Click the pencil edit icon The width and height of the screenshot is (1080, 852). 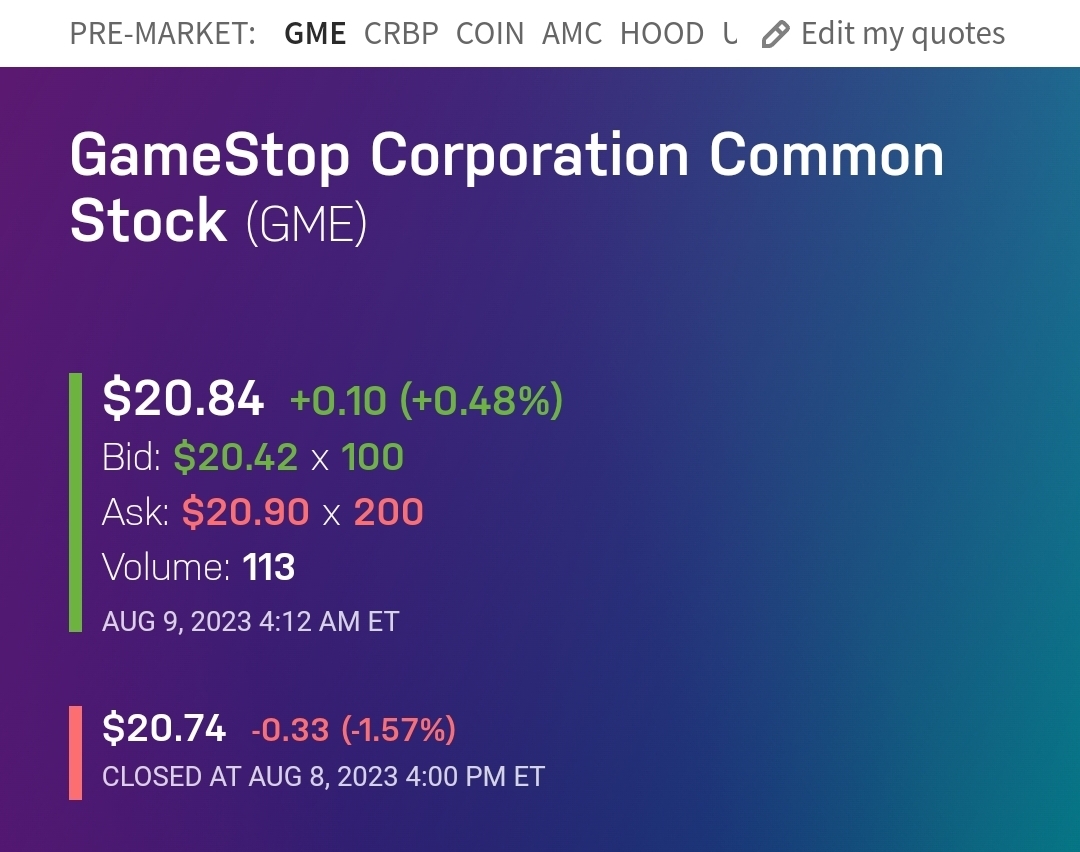[x=775, y=35]
